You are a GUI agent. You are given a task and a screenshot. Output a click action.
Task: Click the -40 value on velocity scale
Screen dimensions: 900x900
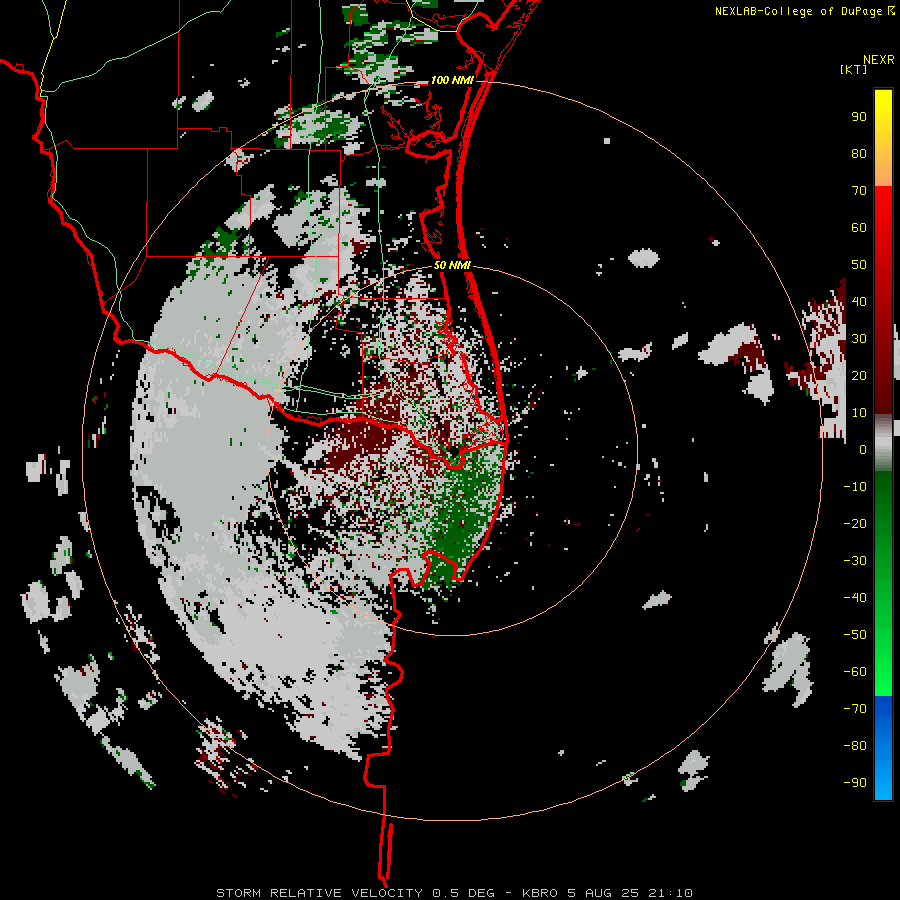855,598
